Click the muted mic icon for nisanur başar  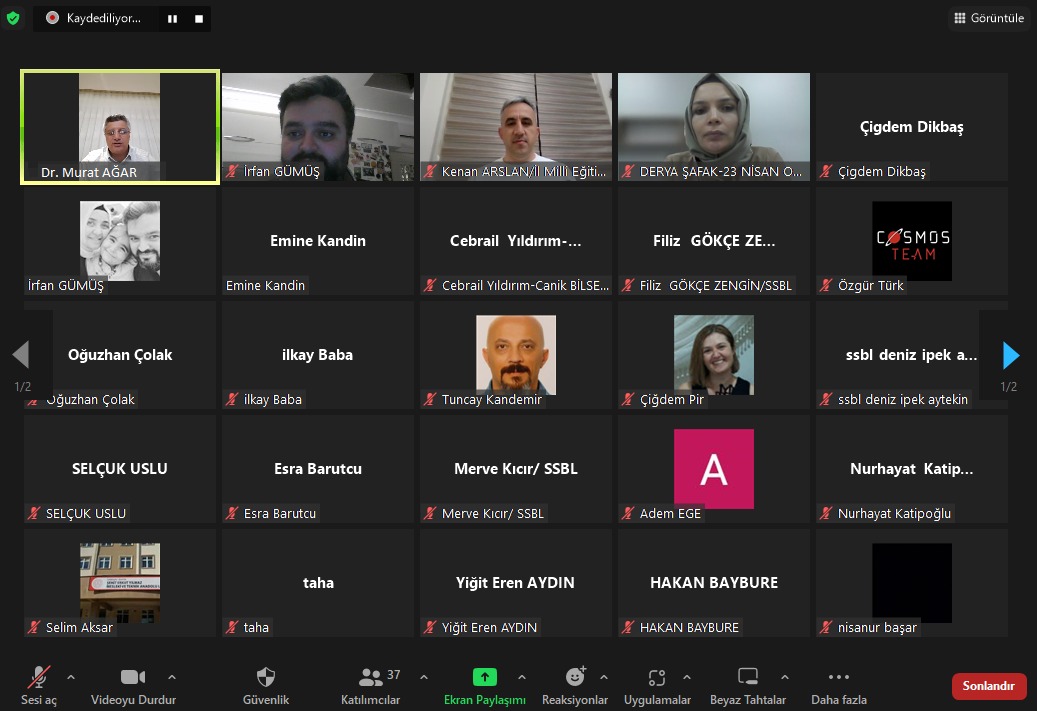[x=826, y=628]
